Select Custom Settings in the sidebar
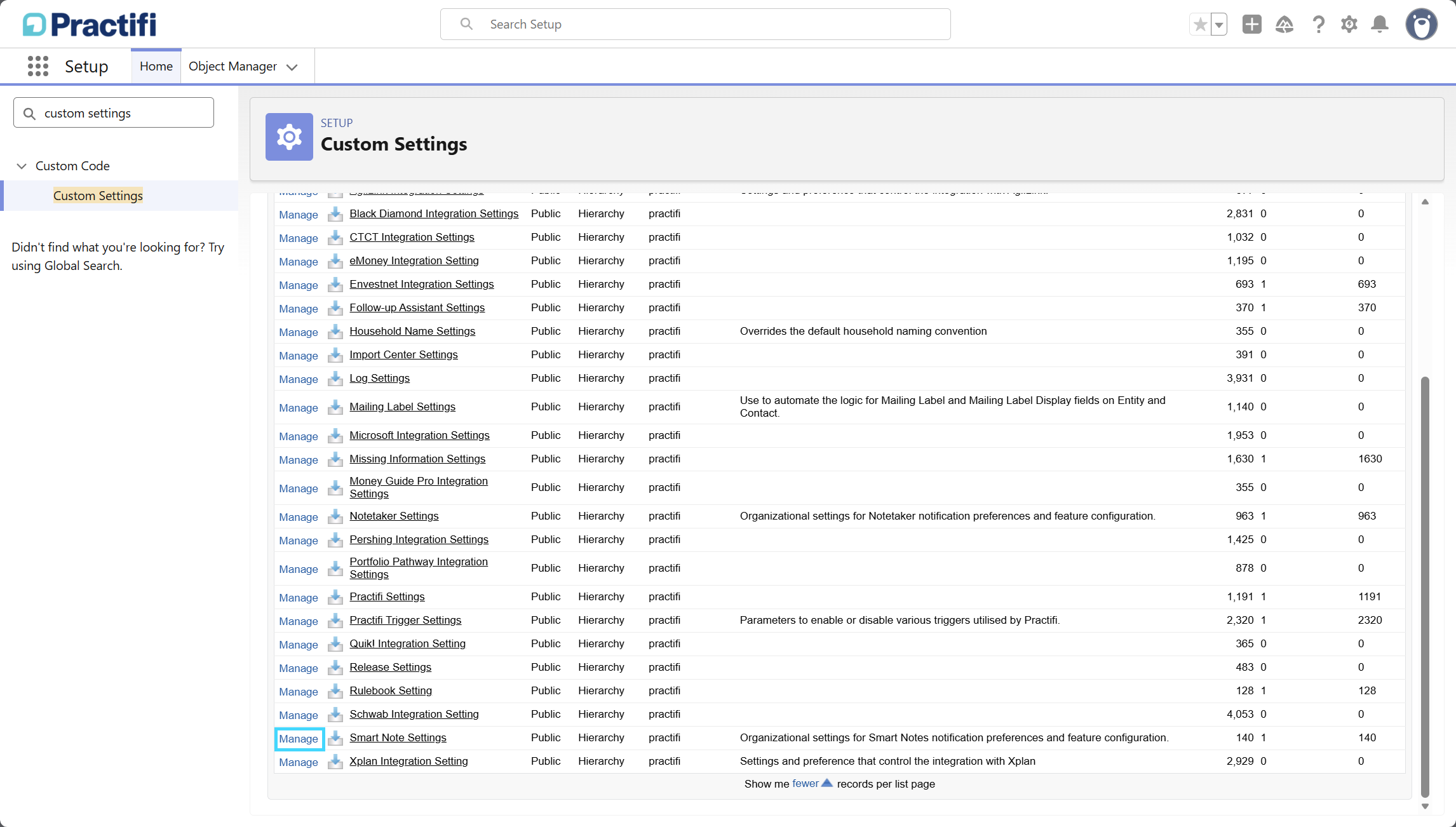 coord(98,196)
